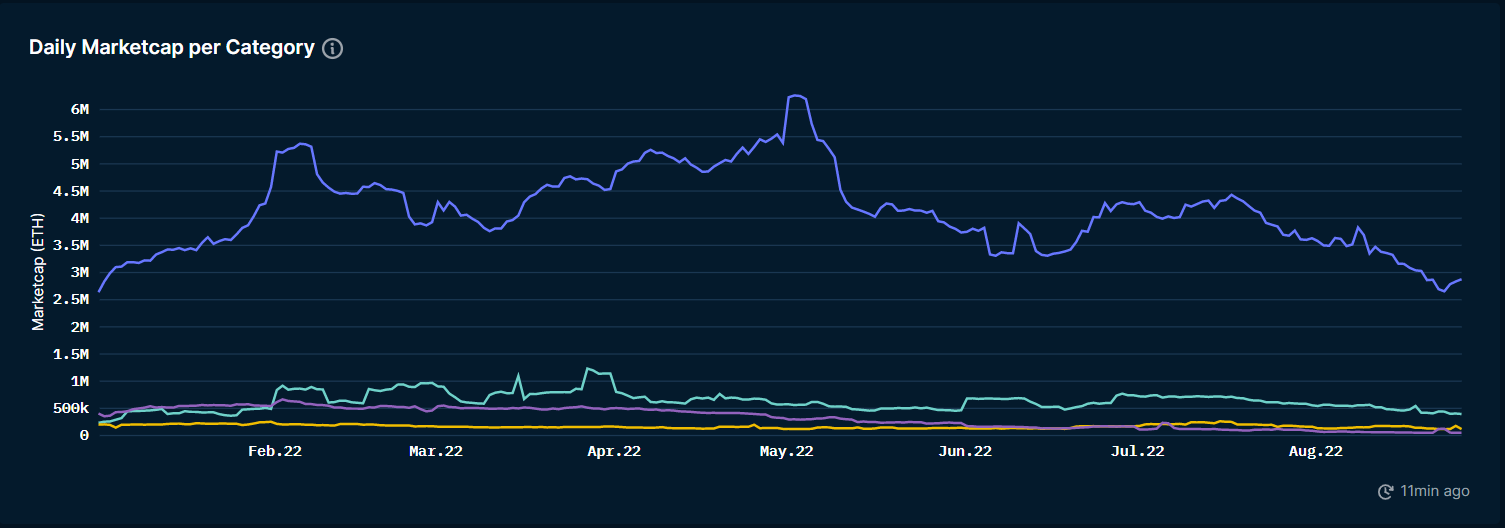Select the Apr.22 label on the x-axis
Screen dimensions: 1505x528
(x=614, y=452)
